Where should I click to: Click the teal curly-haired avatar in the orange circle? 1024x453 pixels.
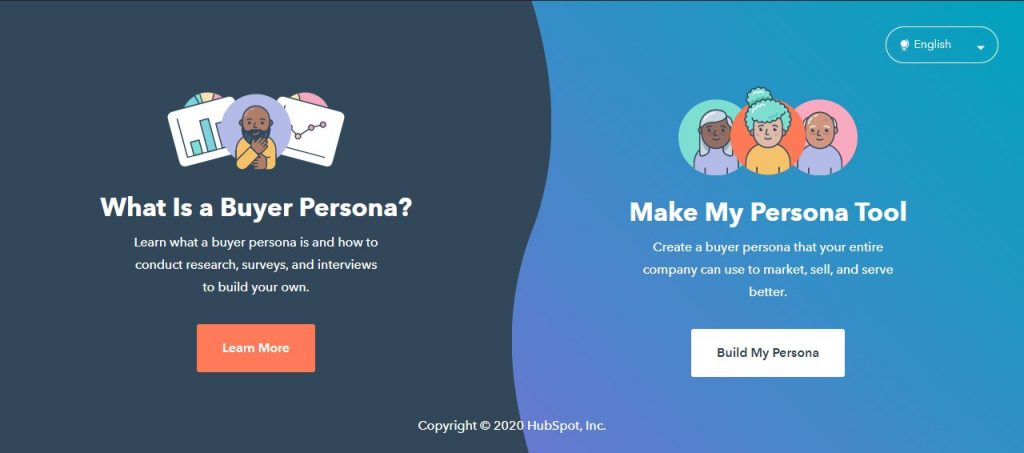point(767,133)
